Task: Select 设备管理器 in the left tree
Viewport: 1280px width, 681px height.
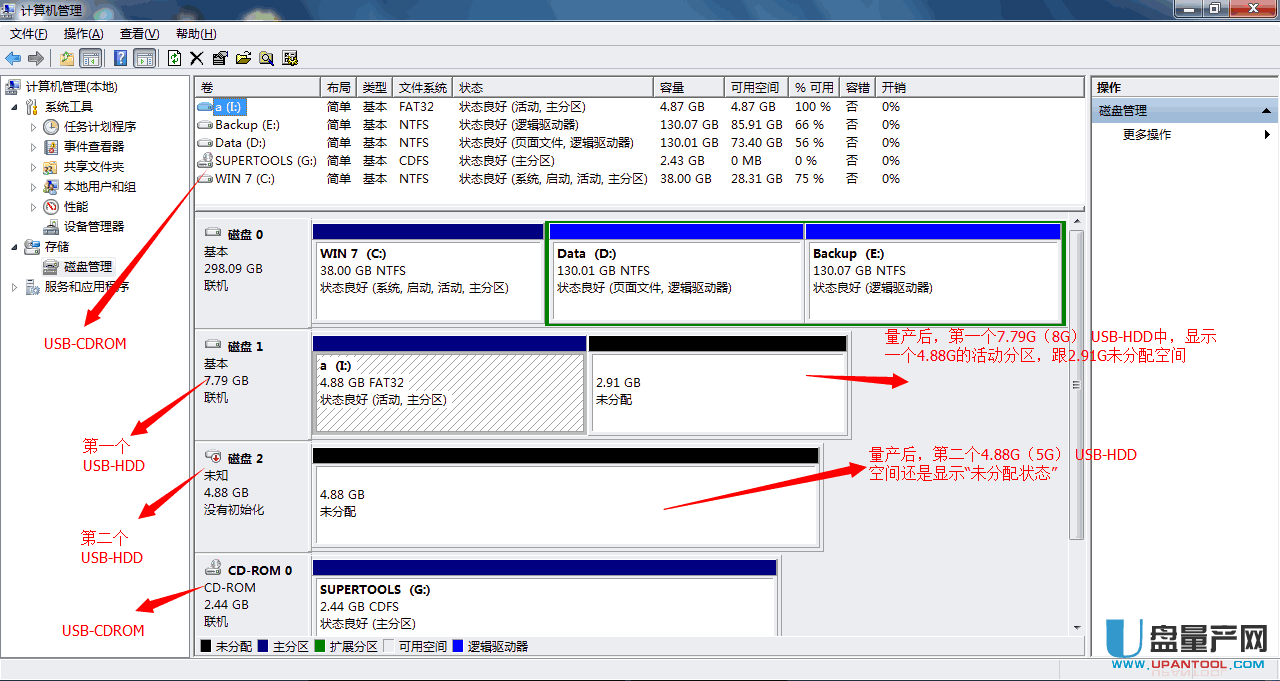Action: tap(93, 227)
